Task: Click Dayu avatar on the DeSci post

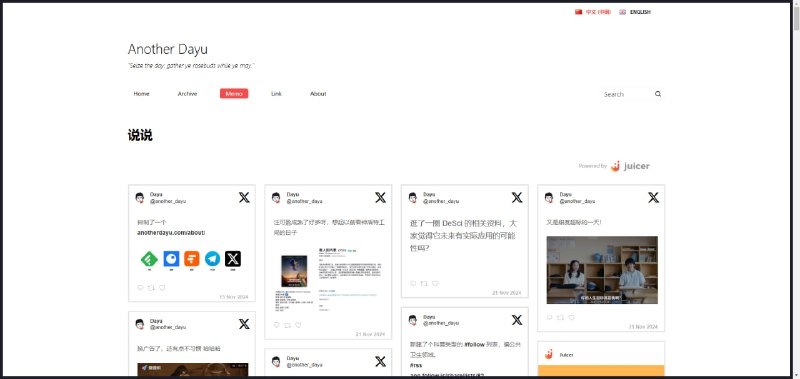Action: point(413,197)
